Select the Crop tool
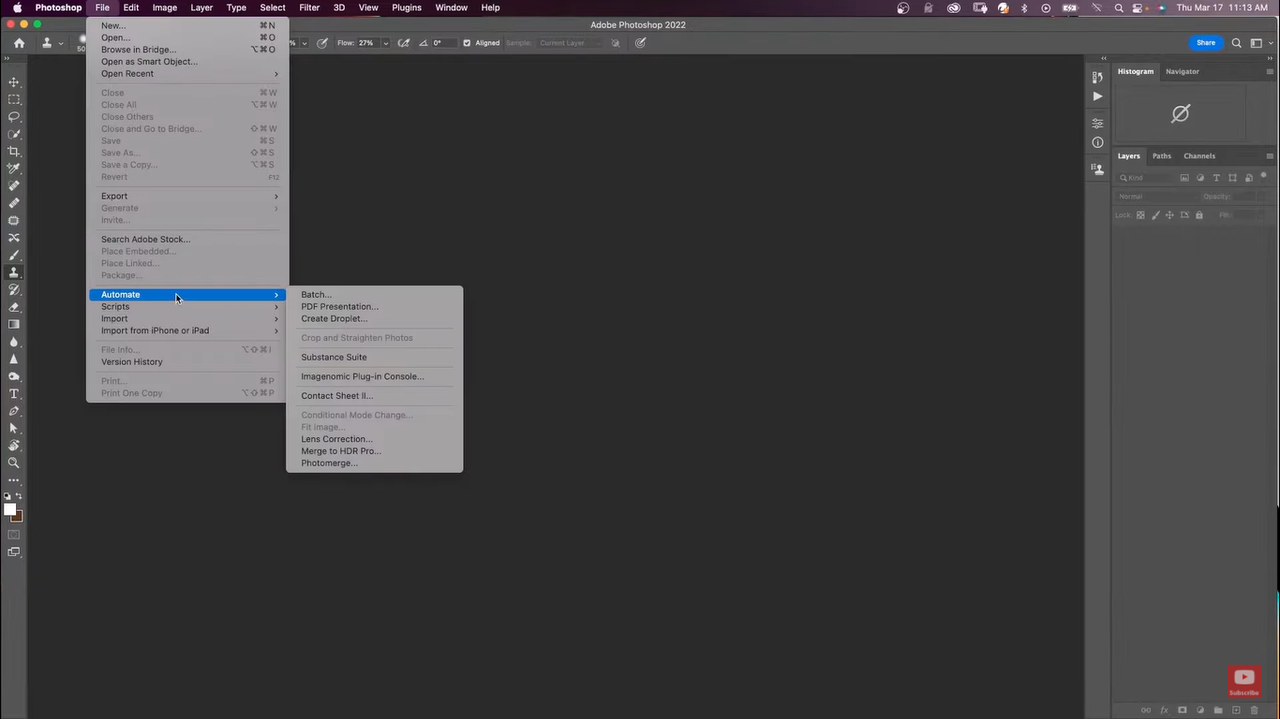Screen dimensions: 1280x719 coord(14,151)
